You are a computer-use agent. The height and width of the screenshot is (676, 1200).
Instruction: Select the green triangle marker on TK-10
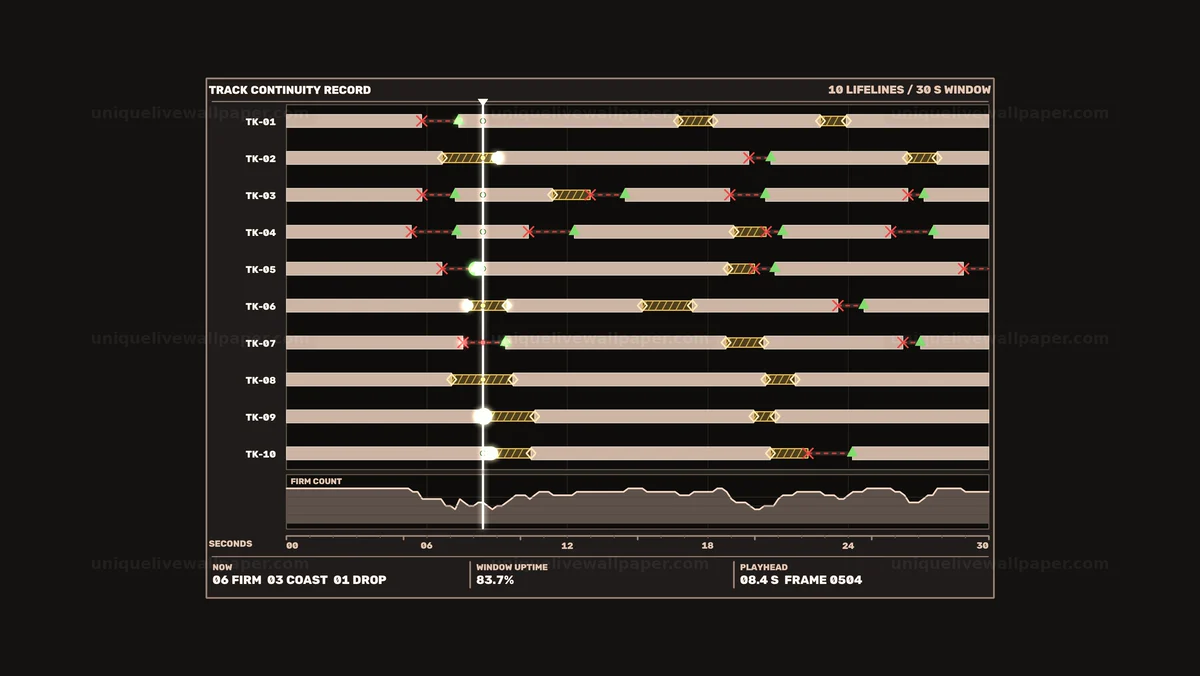(x=852, y=454)
